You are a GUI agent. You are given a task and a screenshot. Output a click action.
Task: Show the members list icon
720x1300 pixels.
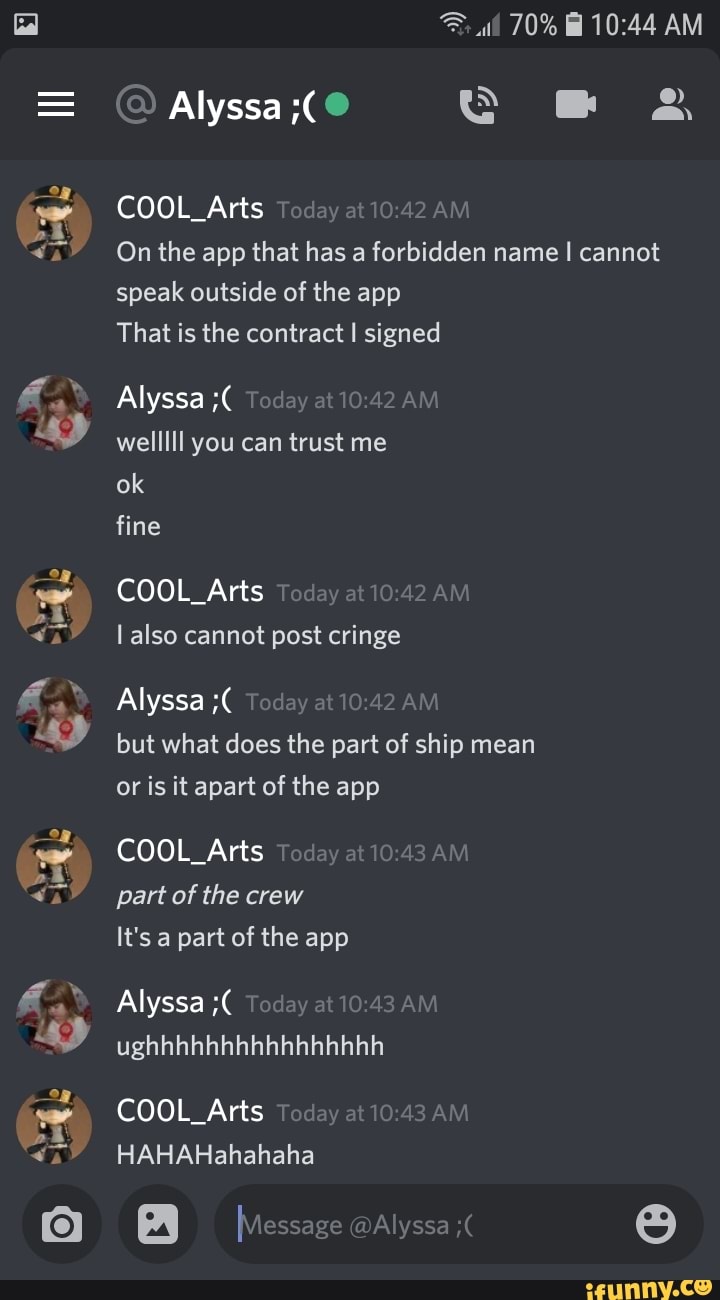coord(671,104)
